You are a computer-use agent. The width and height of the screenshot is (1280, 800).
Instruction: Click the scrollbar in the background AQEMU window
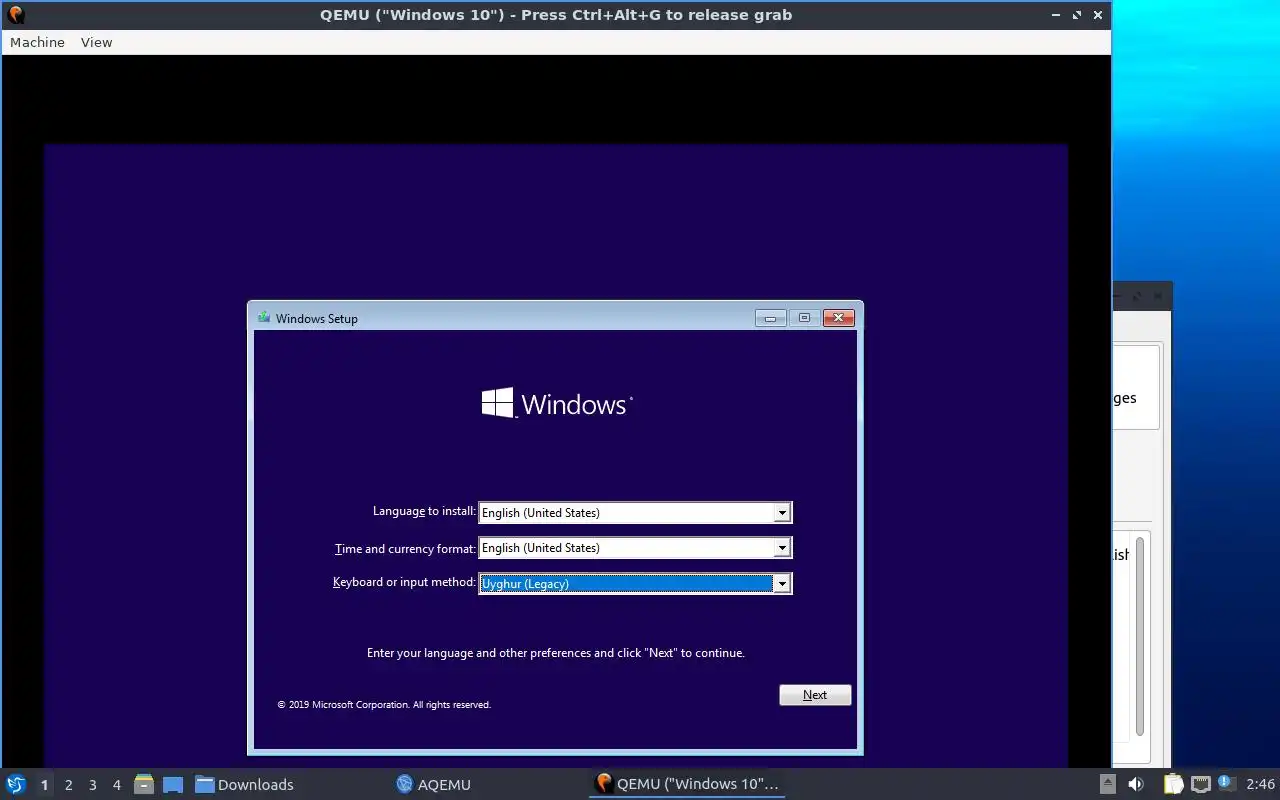(x=1139, y=636)
